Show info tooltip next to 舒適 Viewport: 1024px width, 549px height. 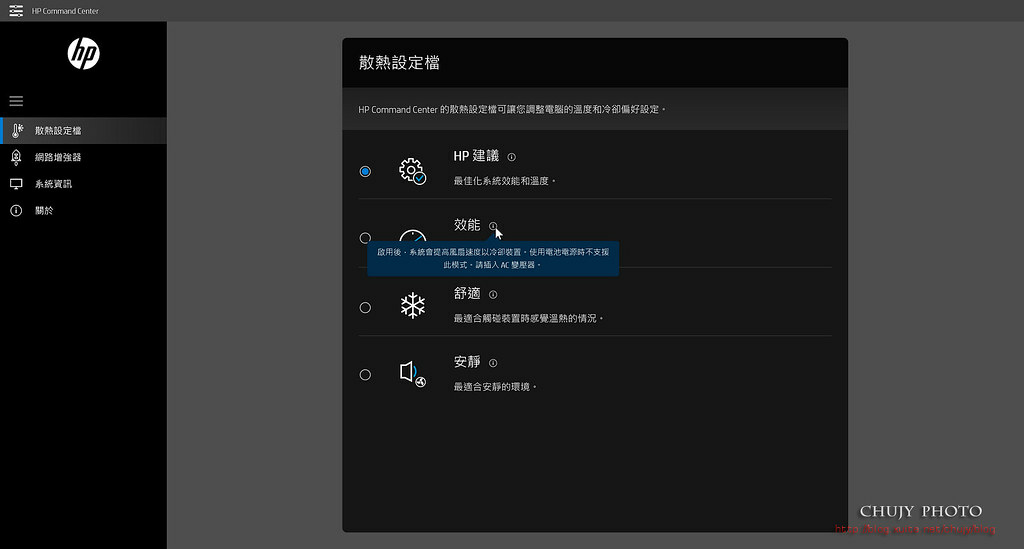pos(493,294)
